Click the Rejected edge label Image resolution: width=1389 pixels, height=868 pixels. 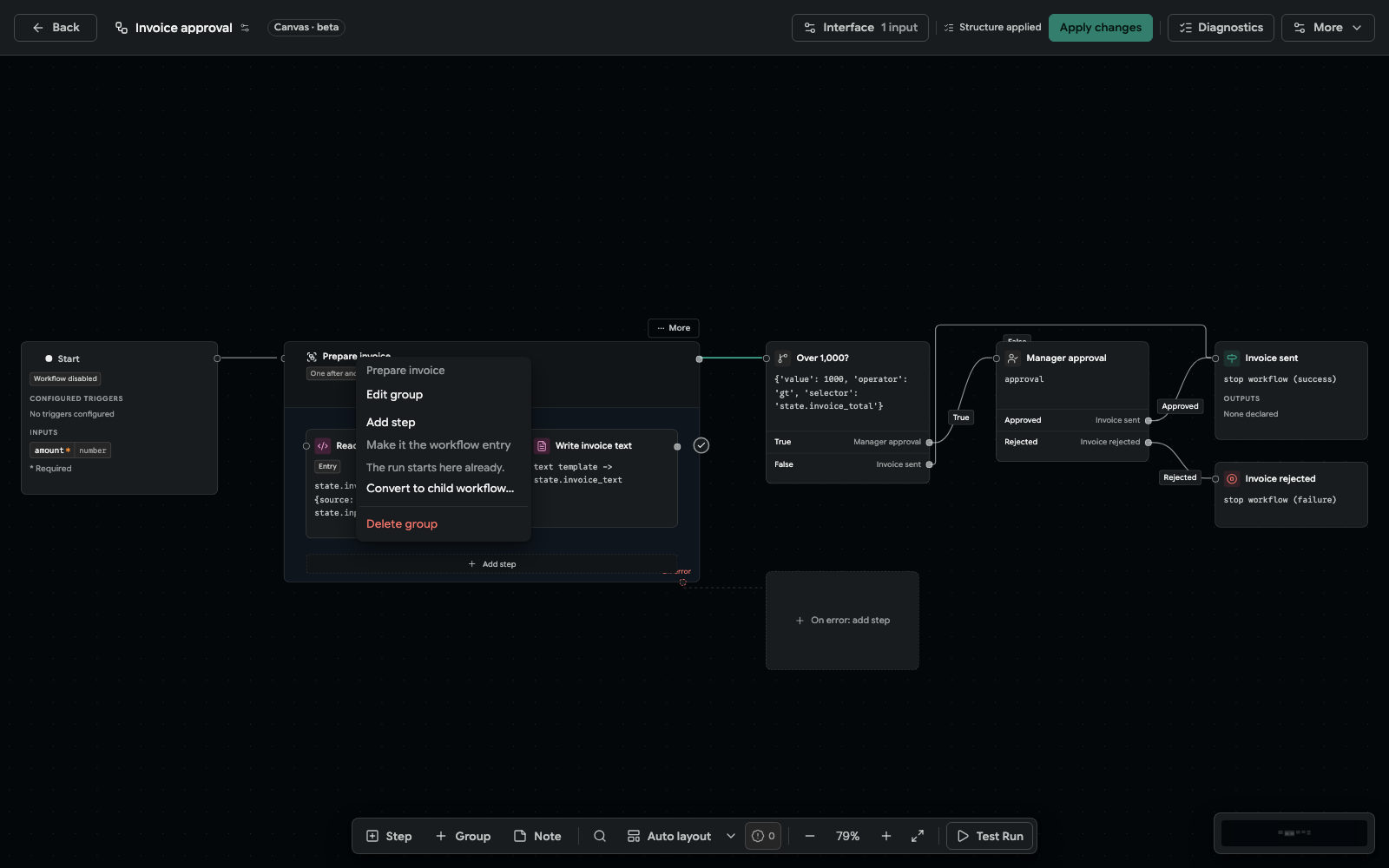coord(1180,477)
